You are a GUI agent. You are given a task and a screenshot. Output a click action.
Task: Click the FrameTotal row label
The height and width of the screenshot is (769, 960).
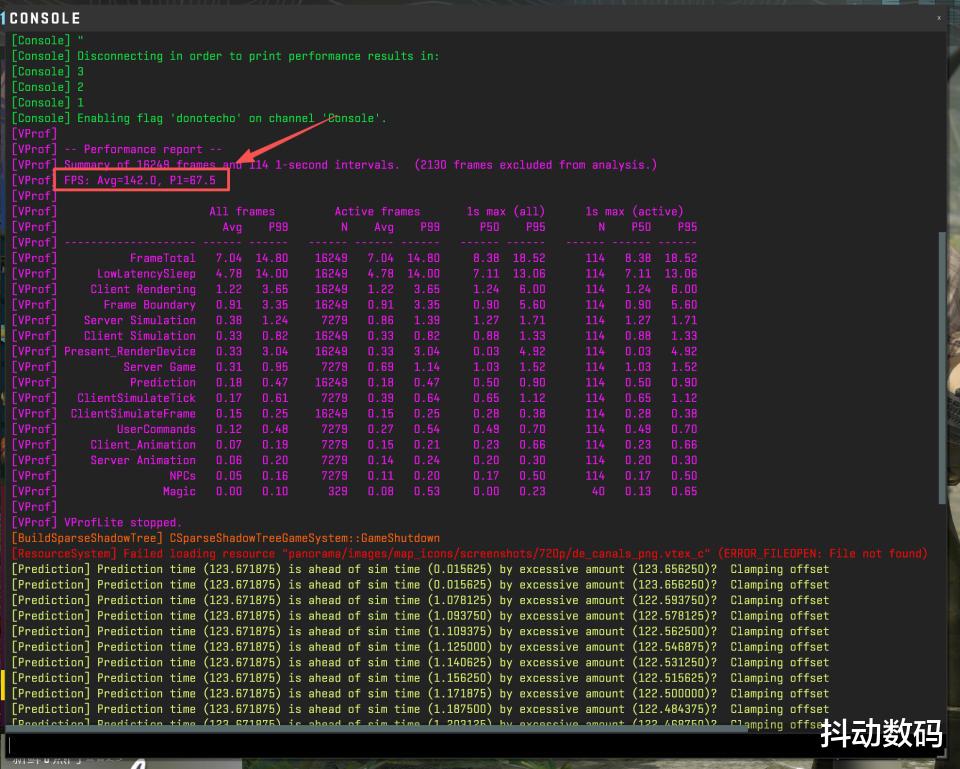162,258
